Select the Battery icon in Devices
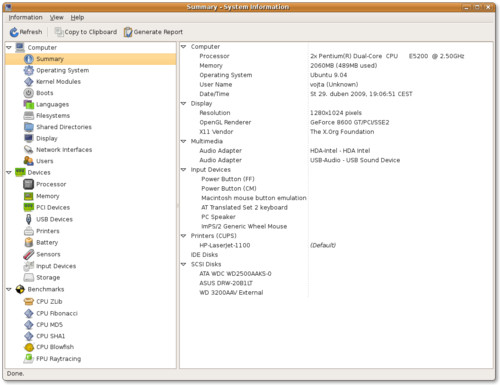Image resolution: width=500 pixels, height=385 pixels. [29, 242]
